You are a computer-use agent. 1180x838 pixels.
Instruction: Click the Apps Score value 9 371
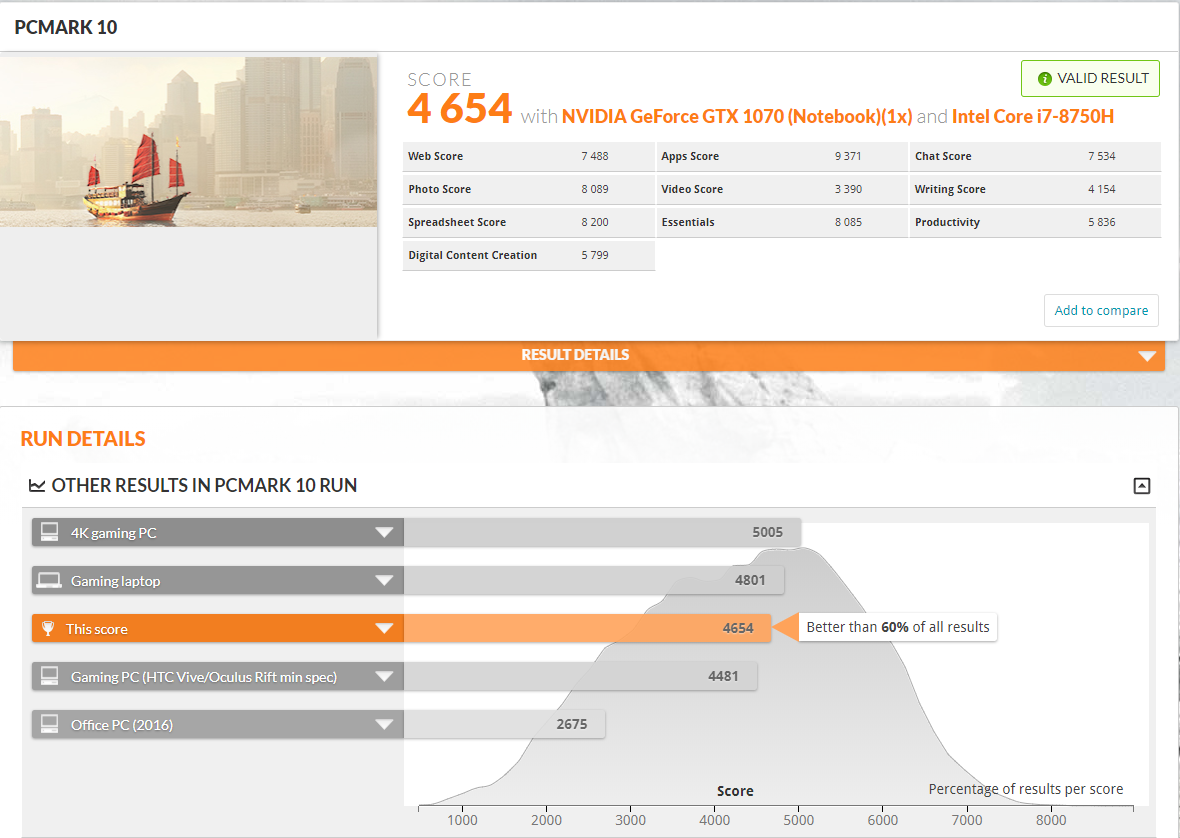click(848, 156)
